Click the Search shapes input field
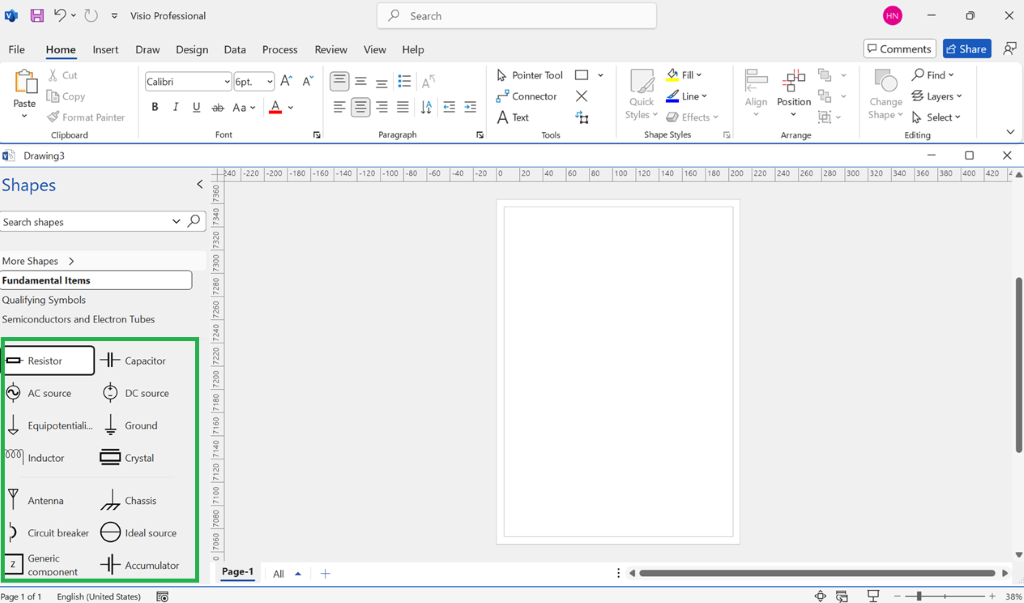The height and width of the screenshot is (603, 1024). [86, 221]
